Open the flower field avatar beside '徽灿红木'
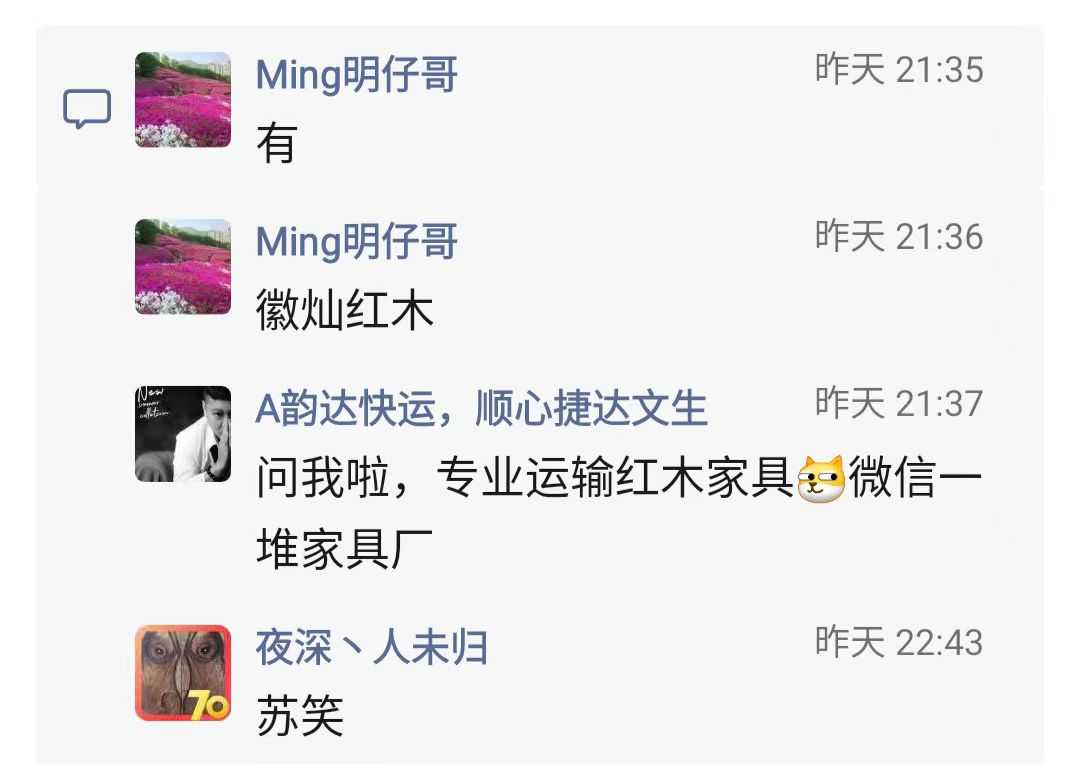The height and width of the screenshot is (784, 1080). tap(183, 267)
